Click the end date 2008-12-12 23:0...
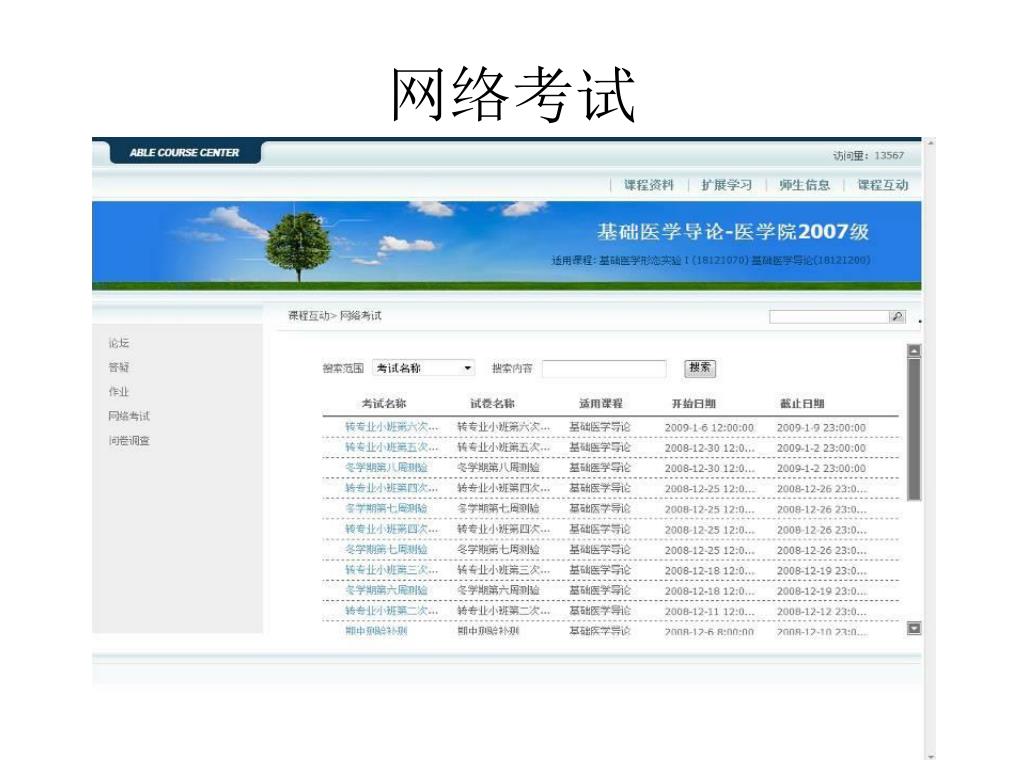1024x768 pixels. [822, 611]
